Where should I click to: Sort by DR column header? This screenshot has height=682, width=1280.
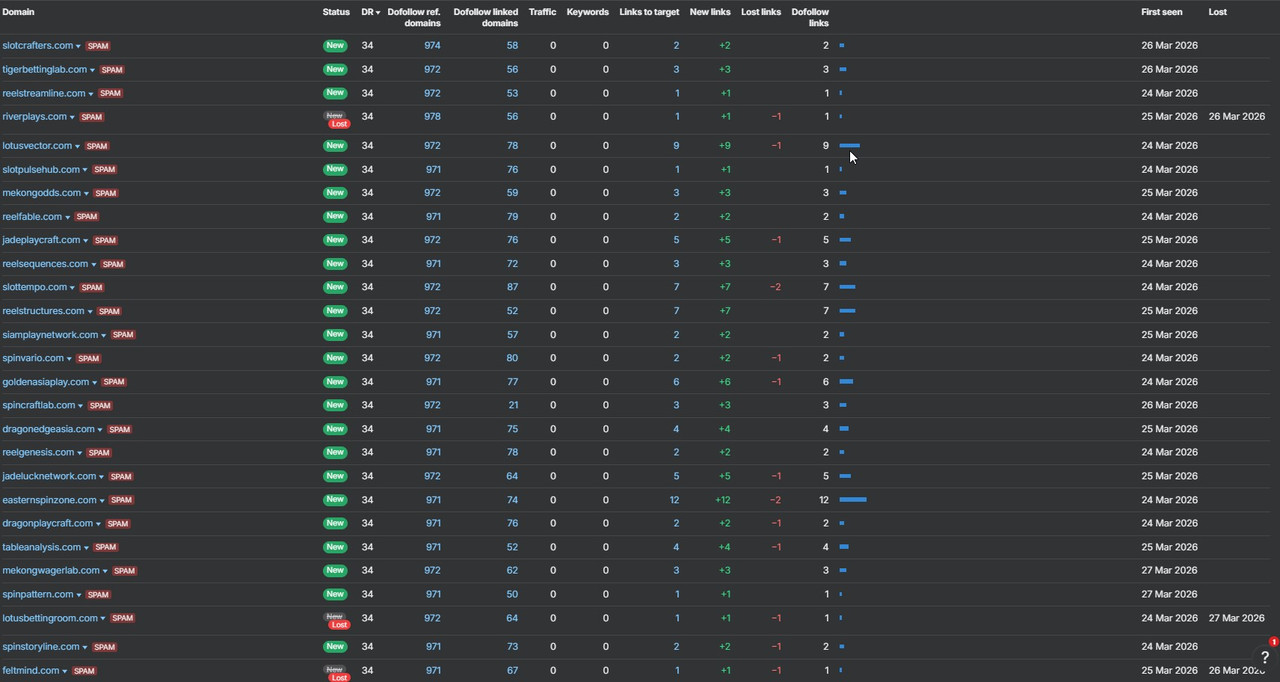[x=370, y=12]
